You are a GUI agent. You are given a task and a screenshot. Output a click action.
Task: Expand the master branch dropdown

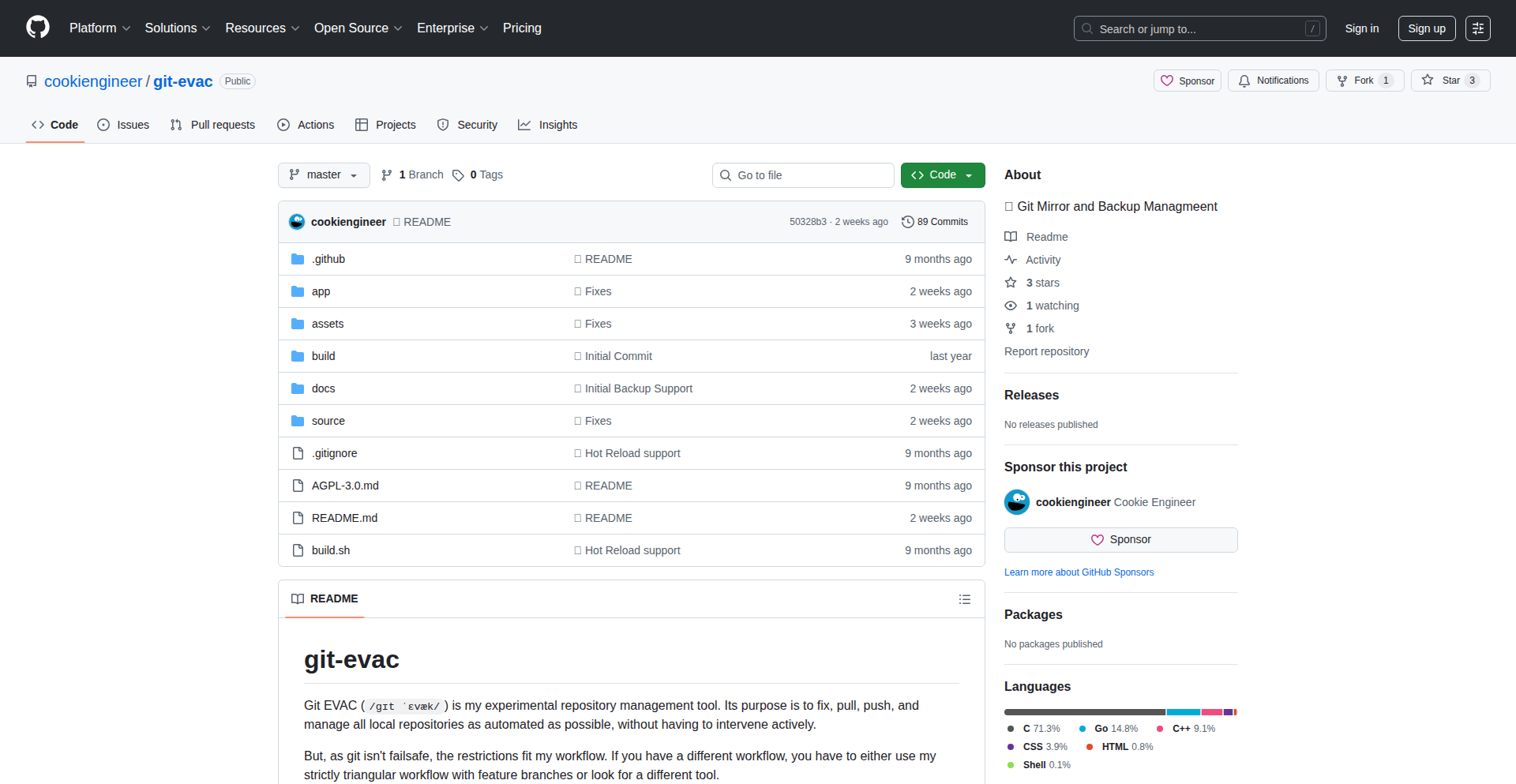coord(324,175)
